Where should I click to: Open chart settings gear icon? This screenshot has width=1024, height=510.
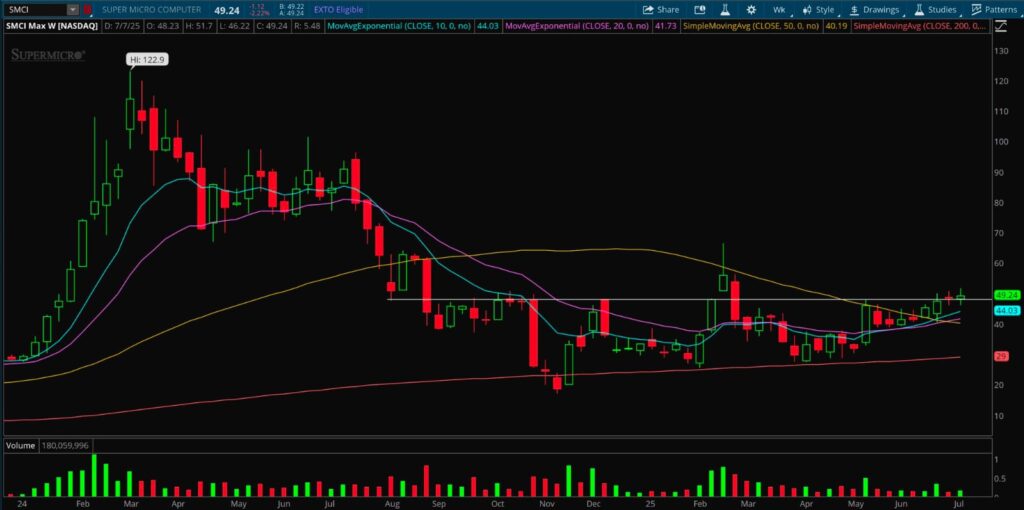(x=751, y=10)
